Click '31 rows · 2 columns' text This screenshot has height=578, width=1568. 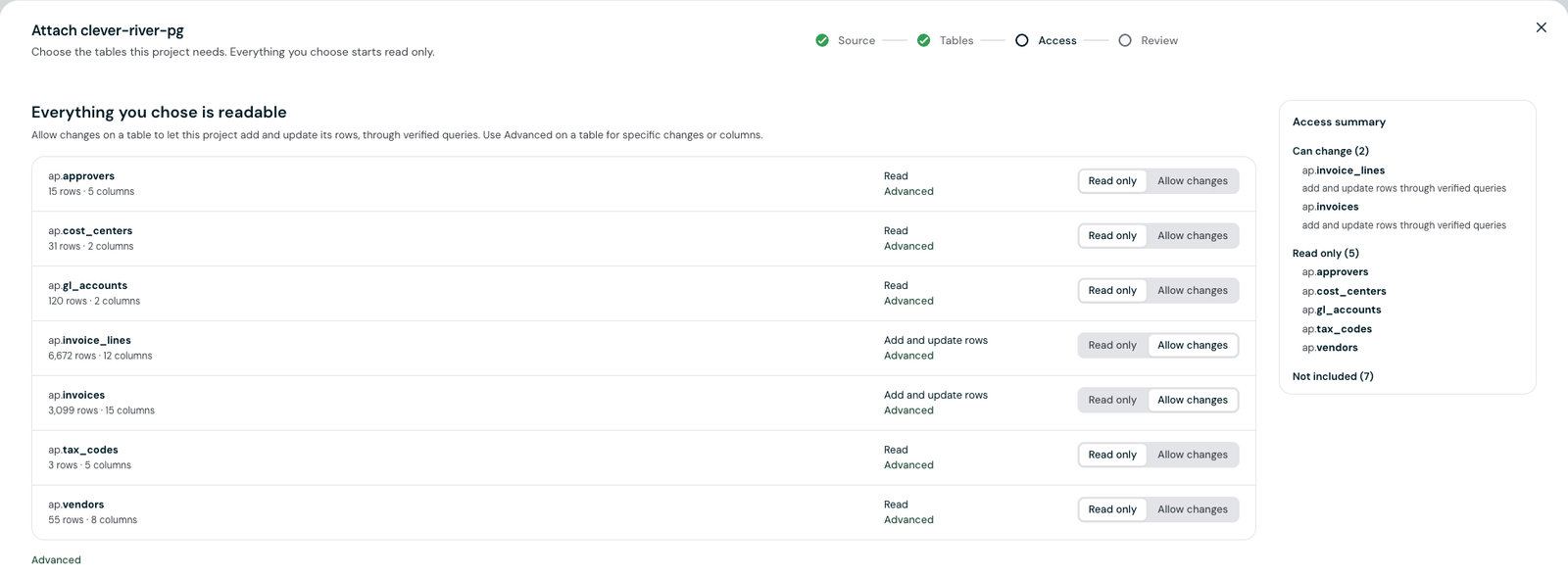coord(91,247)
